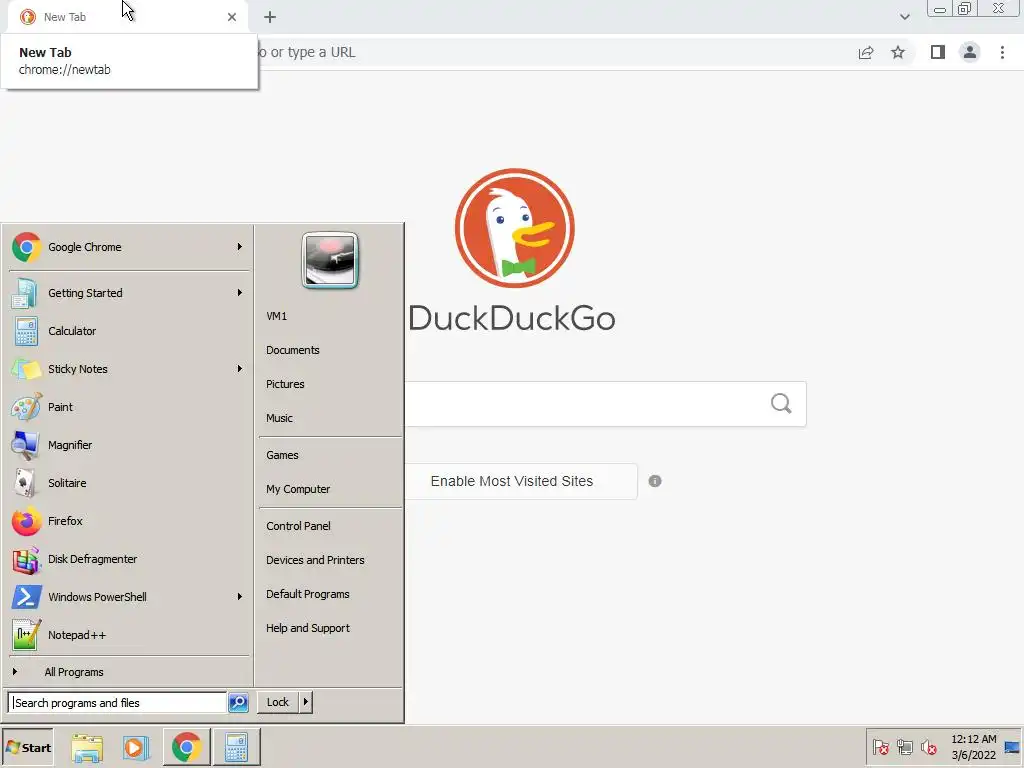1024x768 pixels.
Task: Open Control Panel from the Start menu
Action: 298,526
